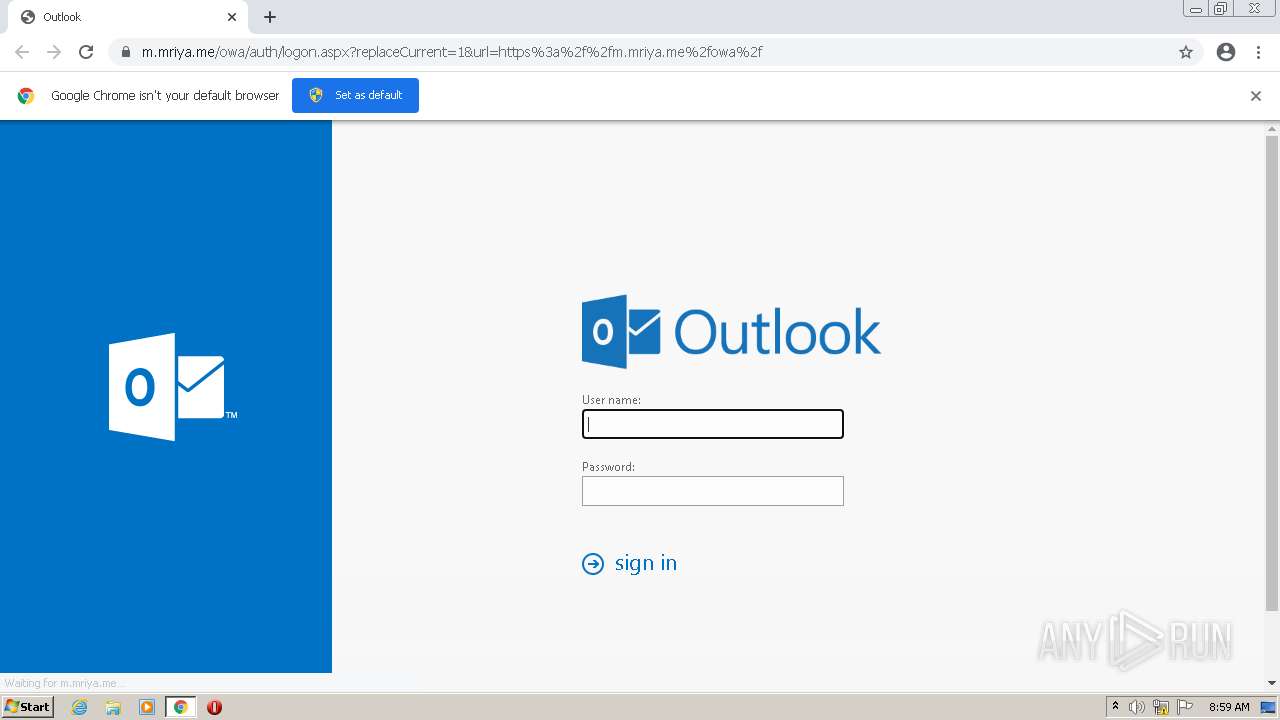Open file explorer from taskbar

pyautogui.click(x=113, y=707)
